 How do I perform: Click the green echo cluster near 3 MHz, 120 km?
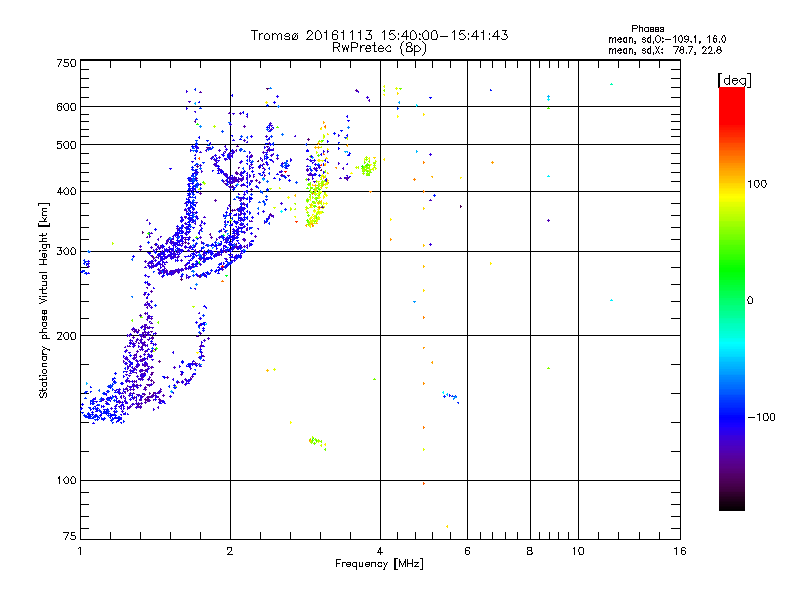(316, 442)
